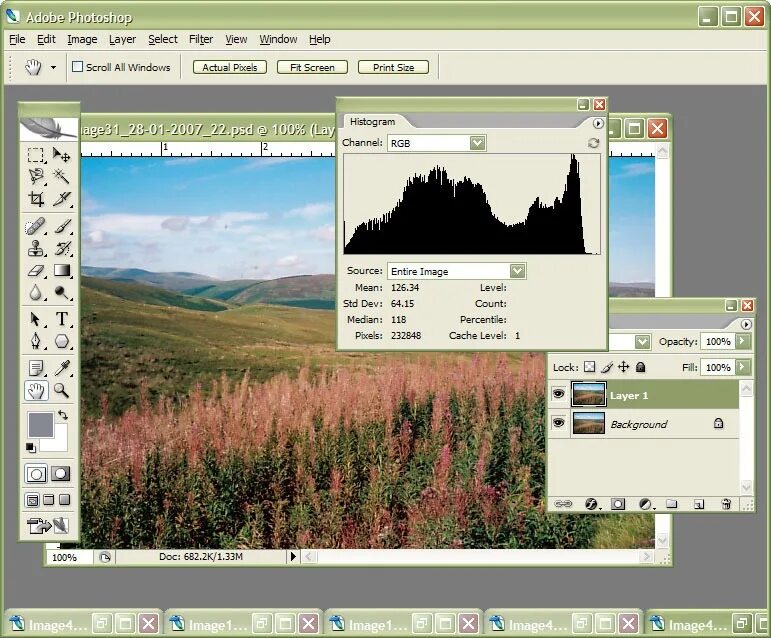This screenshot has height=638, width=771.
Task: Open the File menu
Action: (17, 39)
